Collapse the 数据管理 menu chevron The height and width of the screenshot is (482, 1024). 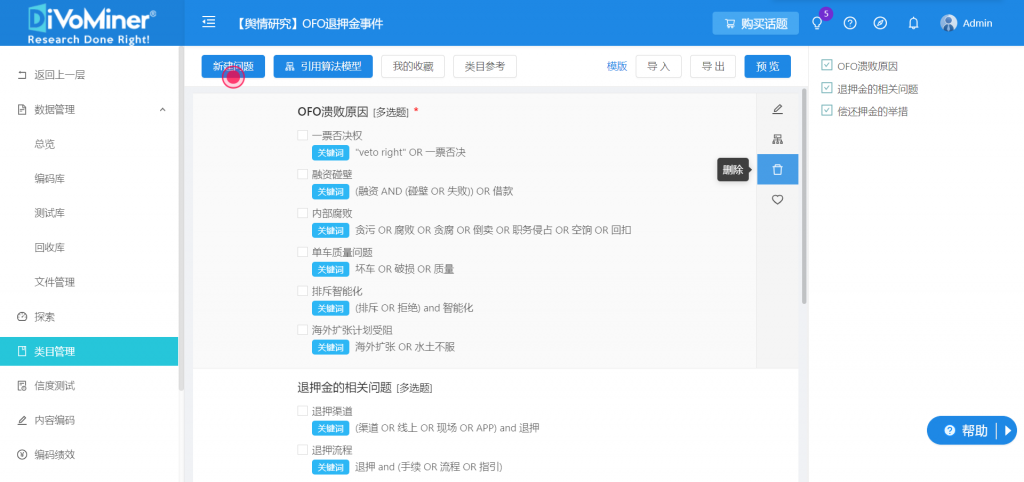point(163,110)
